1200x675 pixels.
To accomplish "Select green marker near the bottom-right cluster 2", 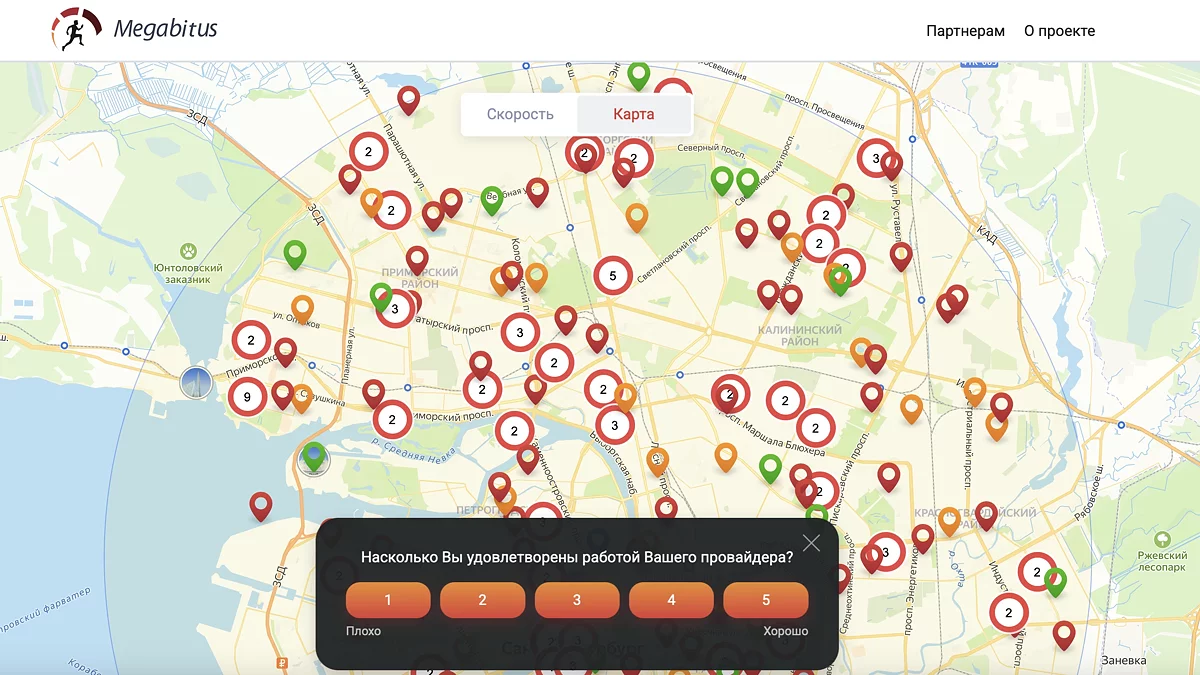I will (1055, 582).
